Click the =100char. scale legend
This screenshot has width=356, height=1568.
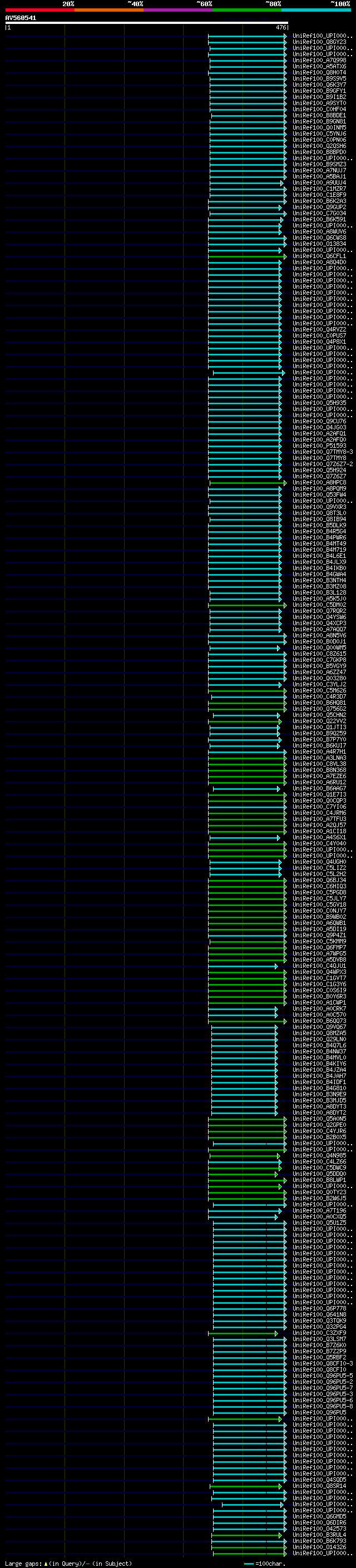(x=265, y=1564)
